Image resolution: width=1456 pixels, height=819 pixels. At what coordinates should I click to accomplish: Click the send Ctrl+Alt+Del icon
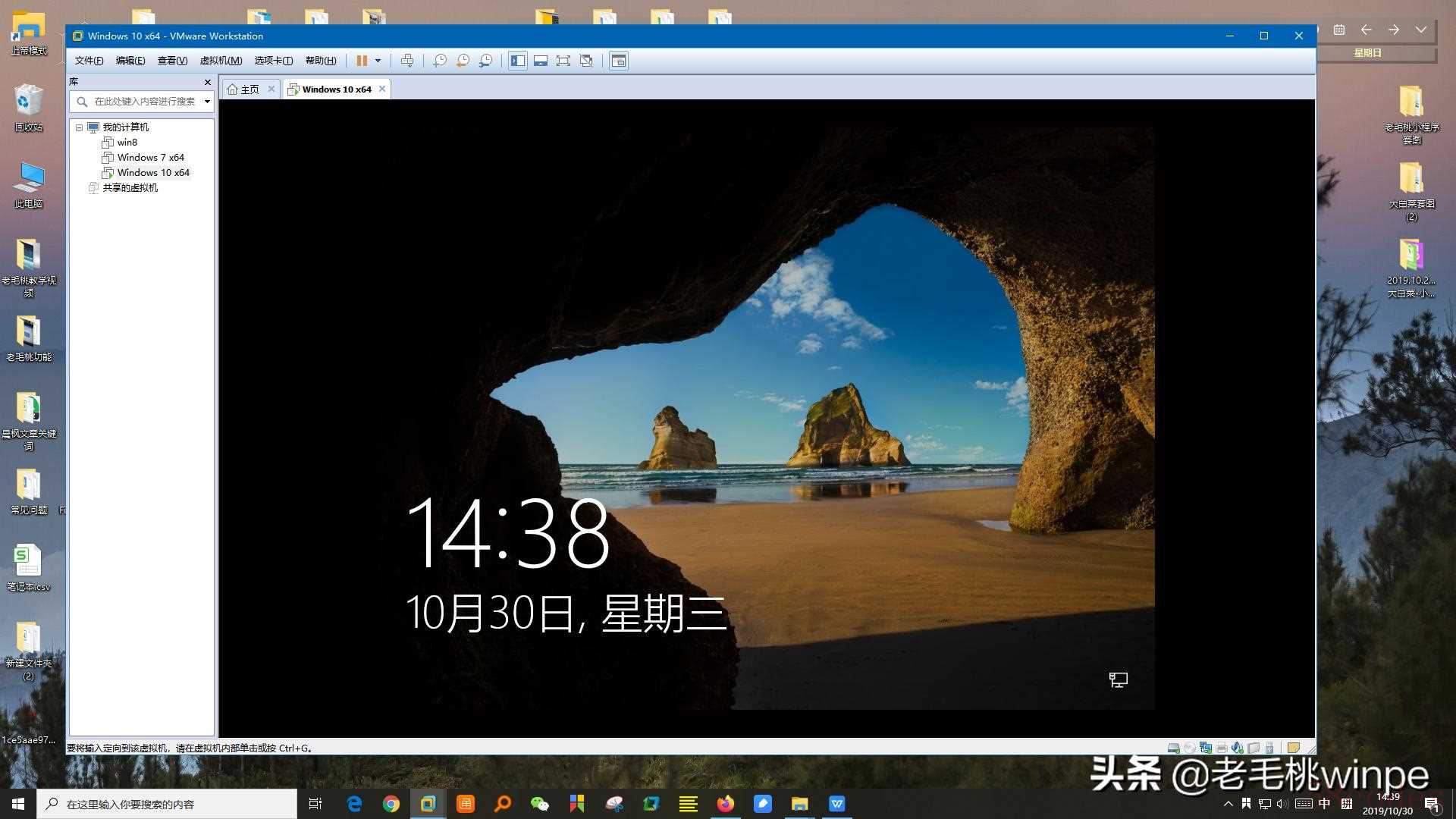[x=407, y=61]
